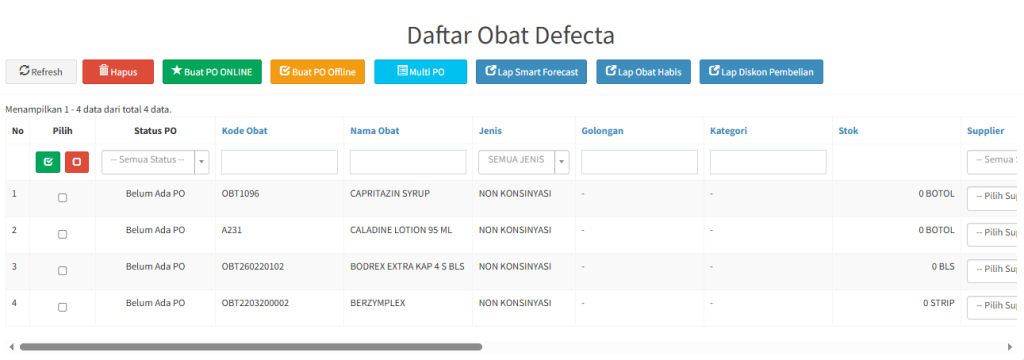Click the Lap Diskon Pembelian button
Viewport: 1024px width, 360px height.
pos(761,72)
